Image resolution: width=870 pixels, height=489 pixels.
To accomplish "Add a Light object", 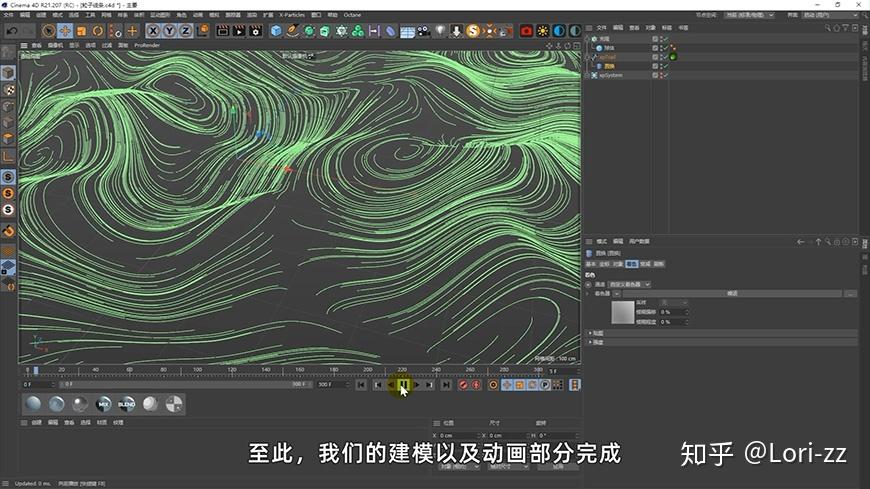I will tap(440, 31).
